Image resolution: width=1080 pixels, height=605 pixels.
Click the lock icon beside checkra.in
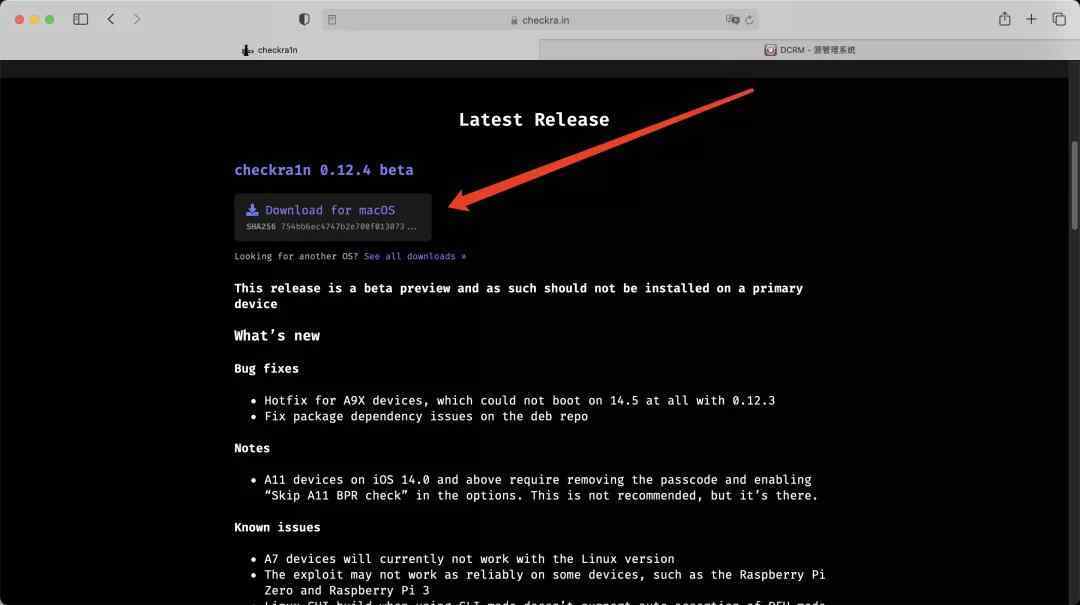(514, 21)
